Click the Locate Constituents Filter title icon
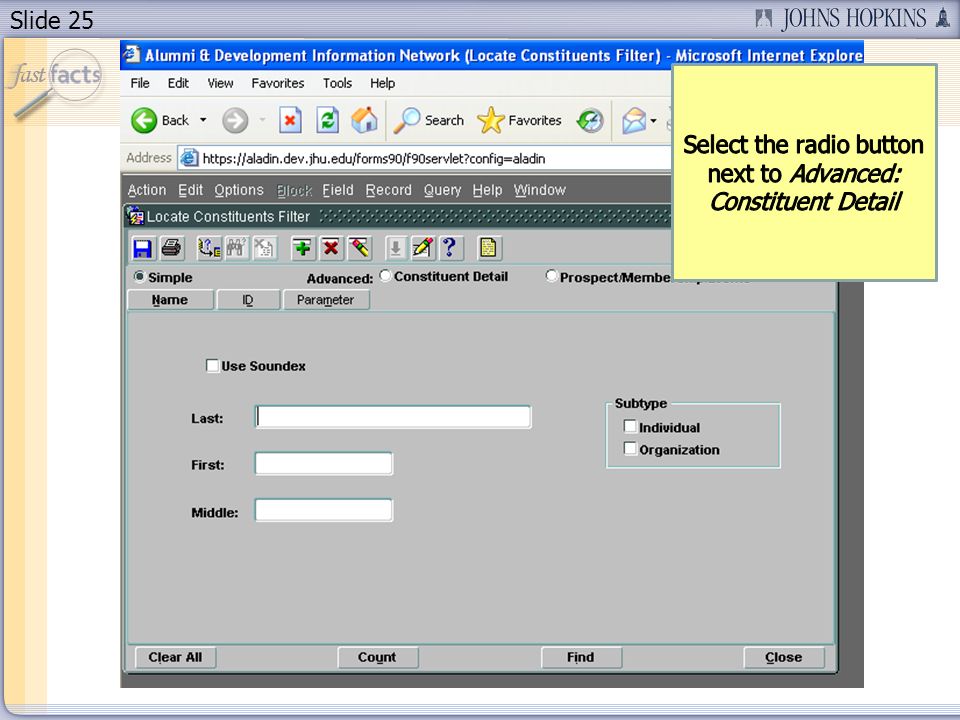 pos(135,216)
